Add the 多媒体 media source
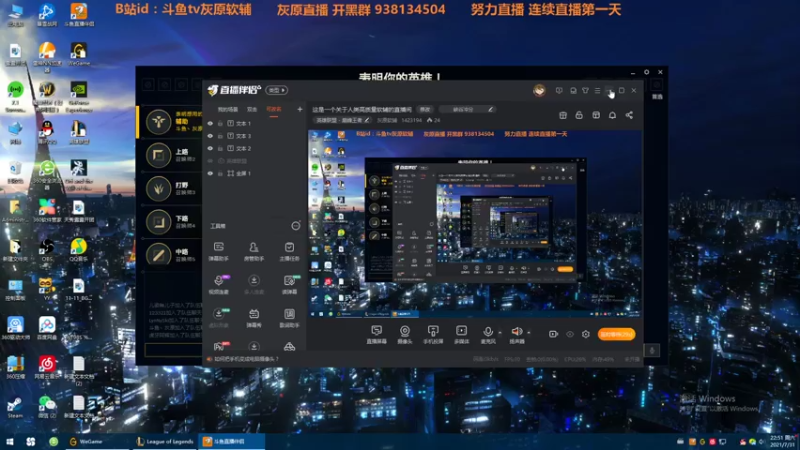The width and height of the screenshot is (800, 450). pos(461,335)
